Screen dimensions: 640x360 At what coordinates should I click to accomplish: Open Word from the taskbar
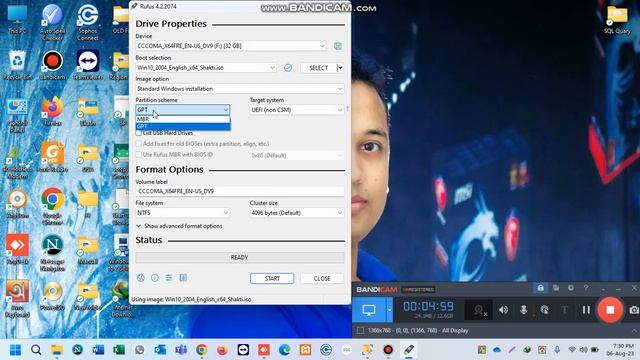98,350
